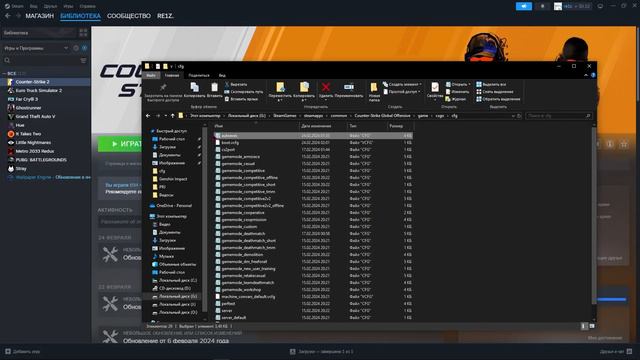Open Открыть dropdown in ribbon
The image size is (640, 360).
tap(458, 84)
